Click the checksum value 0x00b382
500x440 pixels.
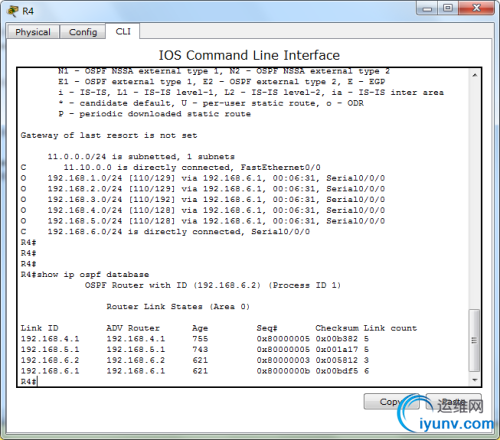coord(337,339)
